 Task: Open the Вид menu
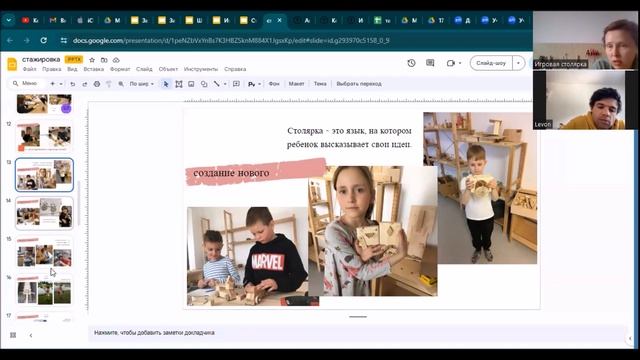click(x=72, y=69)
